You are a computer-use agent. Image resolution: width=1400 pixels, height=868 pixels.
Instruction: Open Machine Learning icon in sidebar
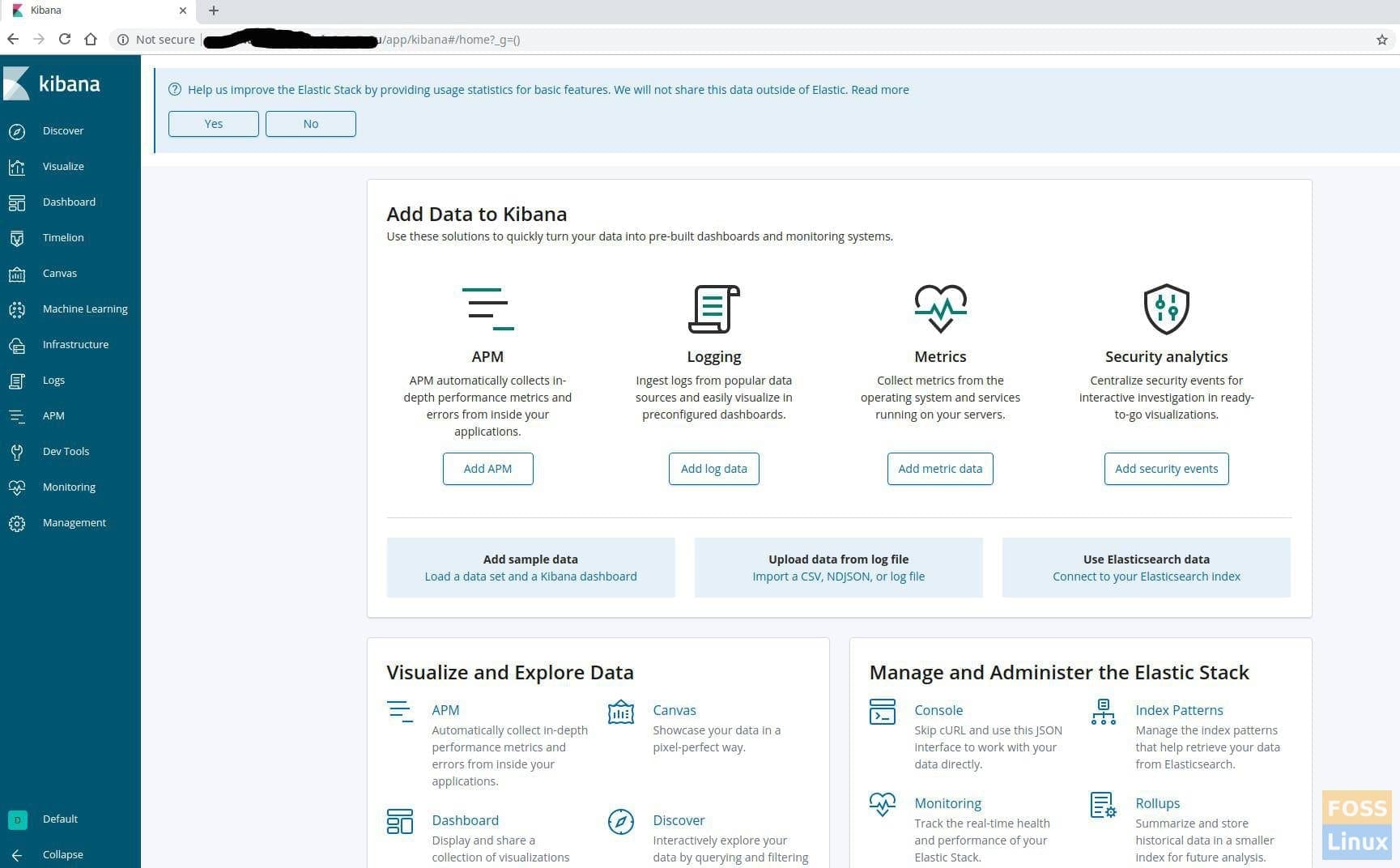(17, 309)
